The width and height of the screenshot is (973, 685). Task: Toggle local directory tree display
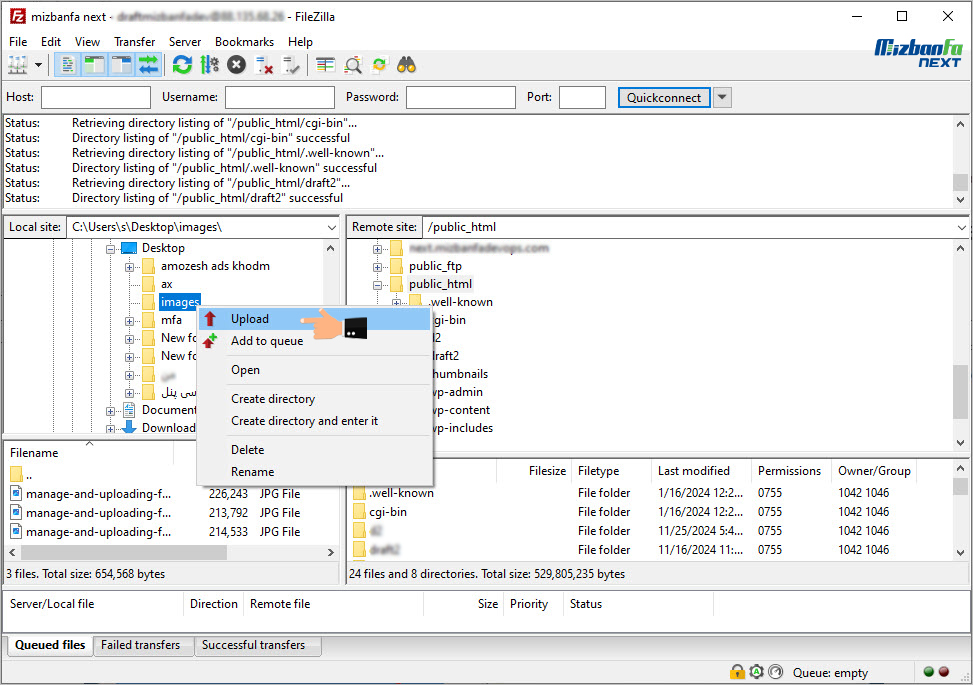[x=94, y=65]
